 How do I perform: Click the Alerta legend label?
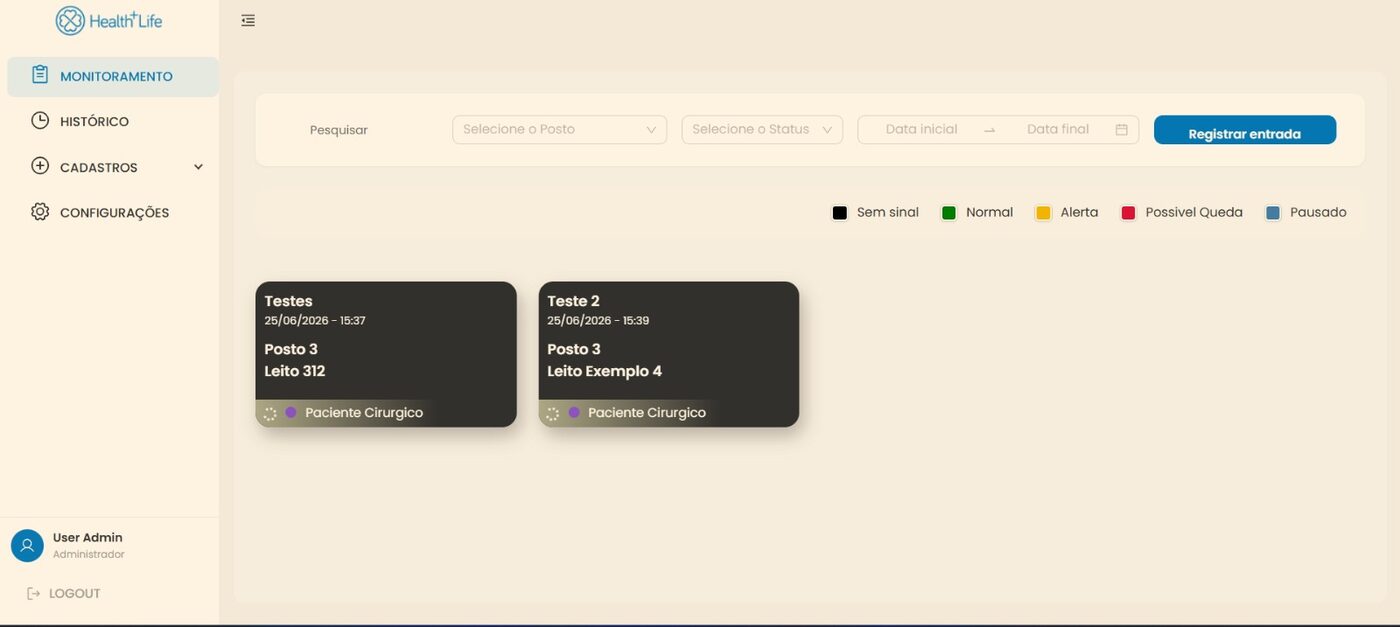[1079, 212]
